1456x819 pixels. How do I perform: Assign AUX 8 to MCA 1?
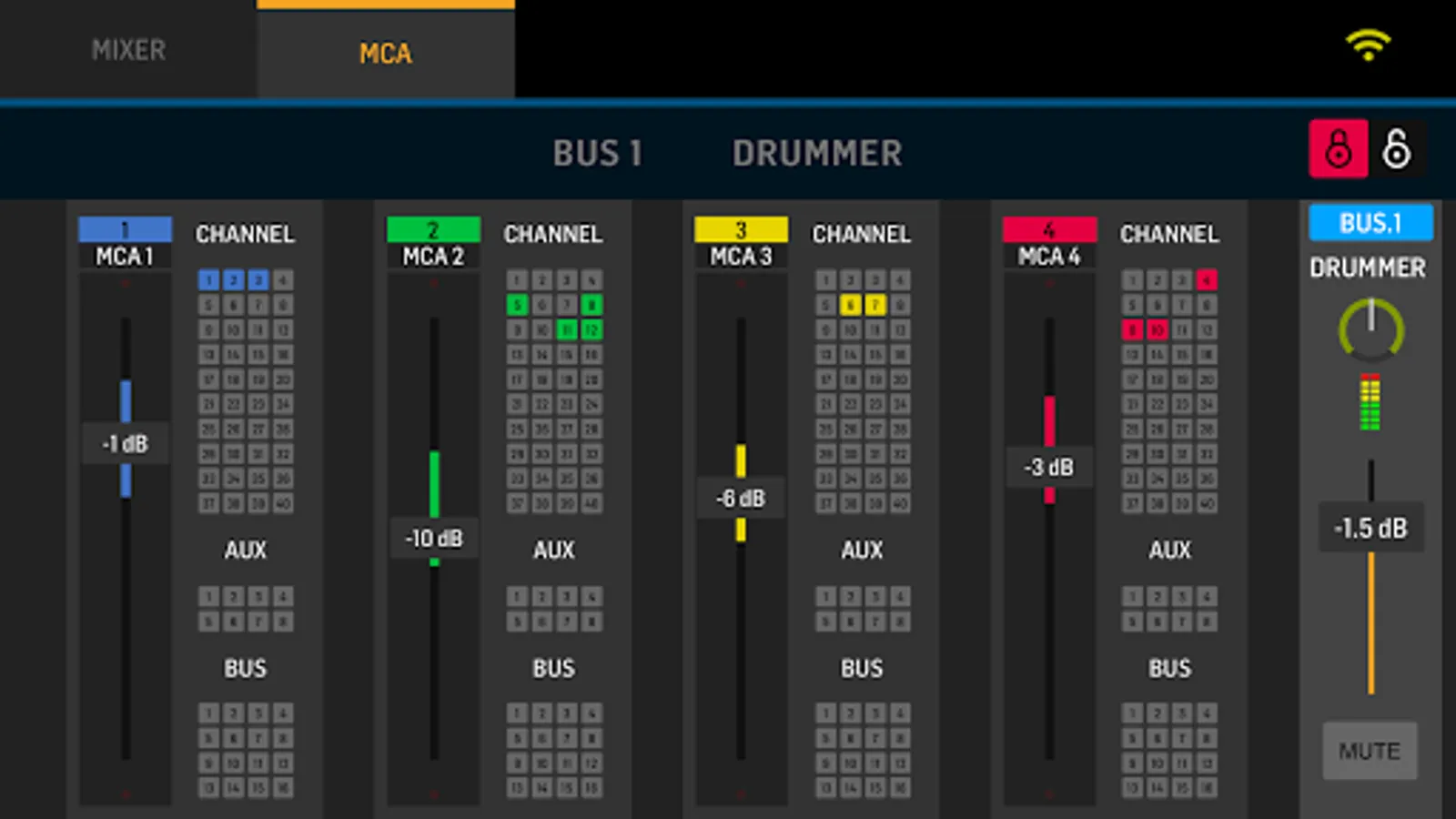[x=283, y=622]
